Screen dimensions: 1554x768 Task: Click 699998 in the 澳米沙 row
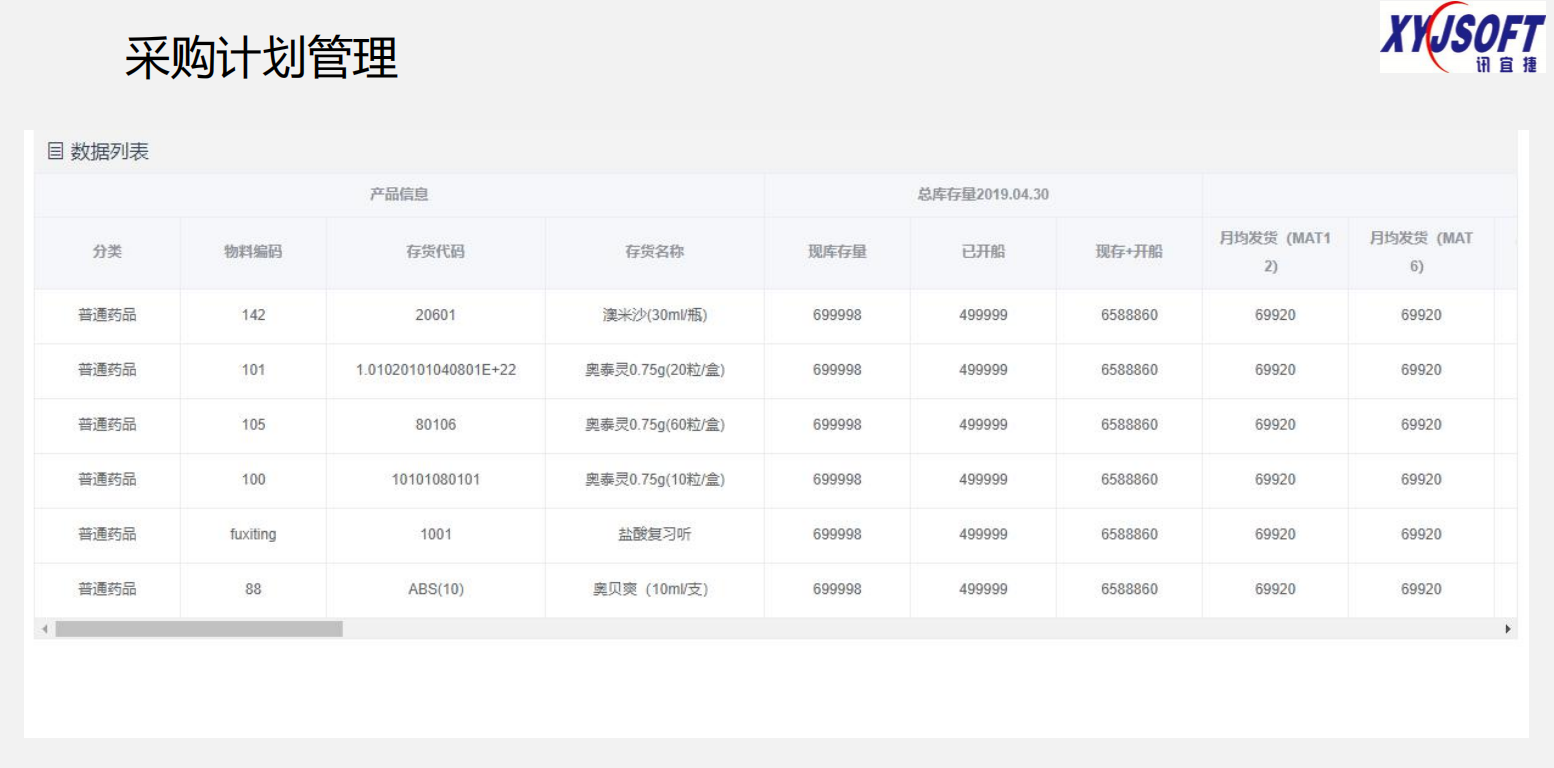[837, 315]
